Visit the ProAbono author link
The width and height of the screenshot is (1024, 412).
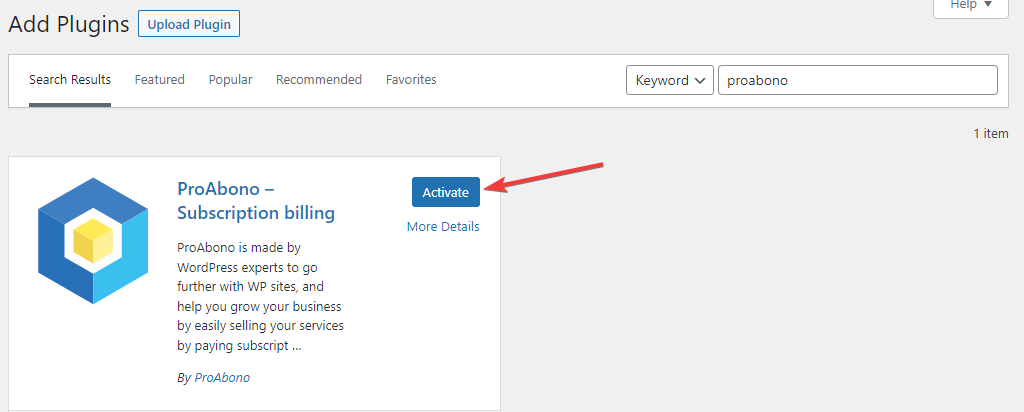[x=222, y=377]
